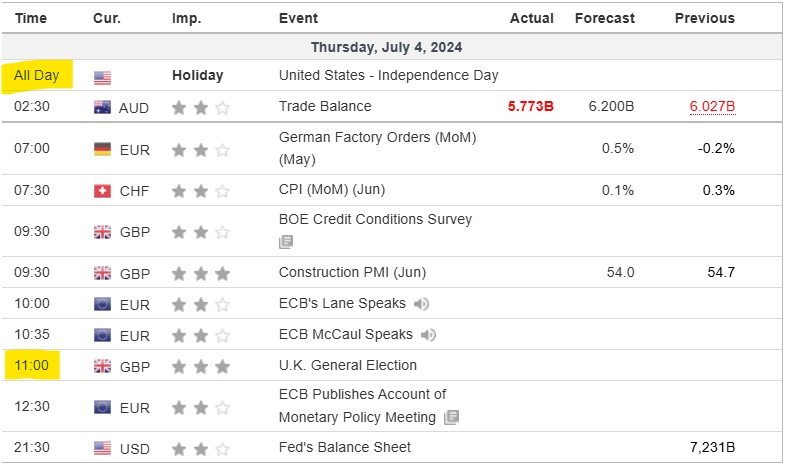Click the highlighted 11:00 time cell

31,365
